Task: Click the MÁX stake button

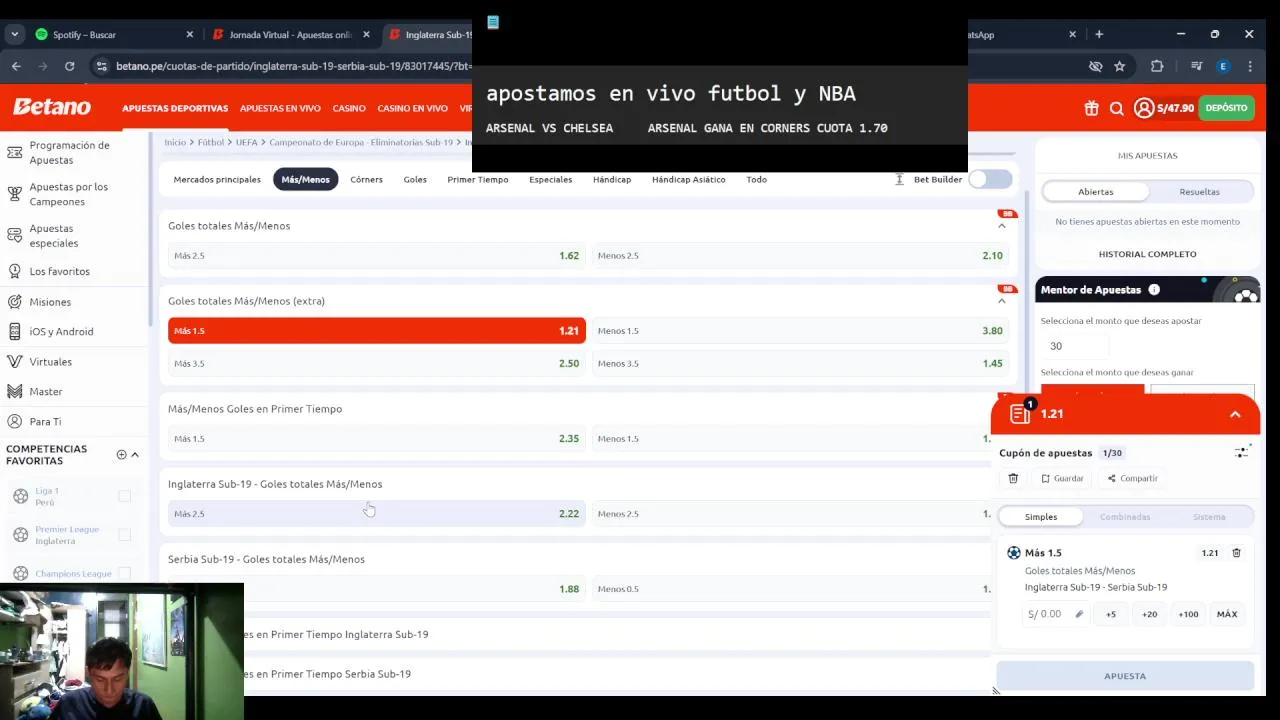Action: tap(1227, 614)
